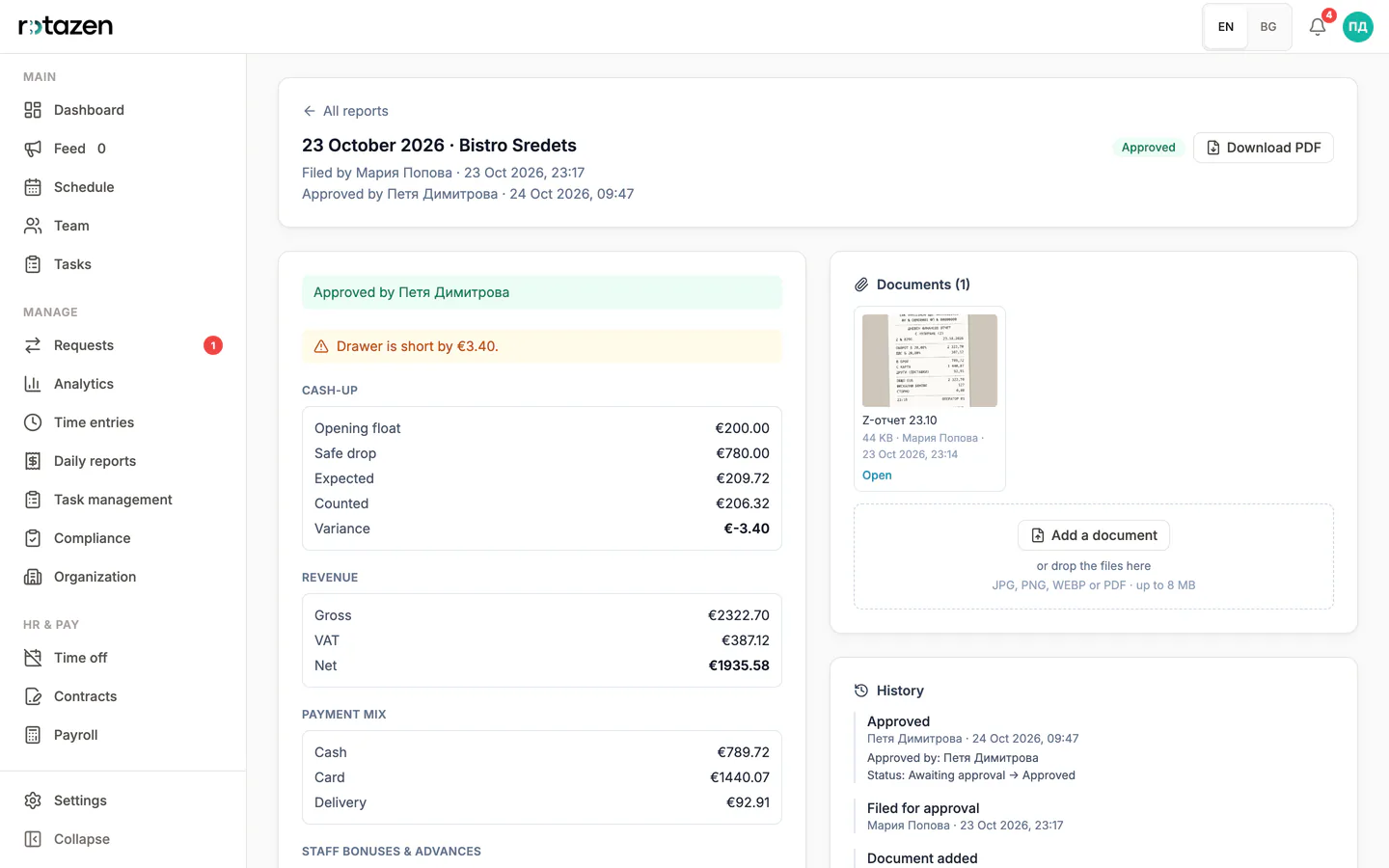The width and height of the screenshot is (1389, 868).
Task: Click the Safe drop value €780.00
Action: tap(743, 453)
